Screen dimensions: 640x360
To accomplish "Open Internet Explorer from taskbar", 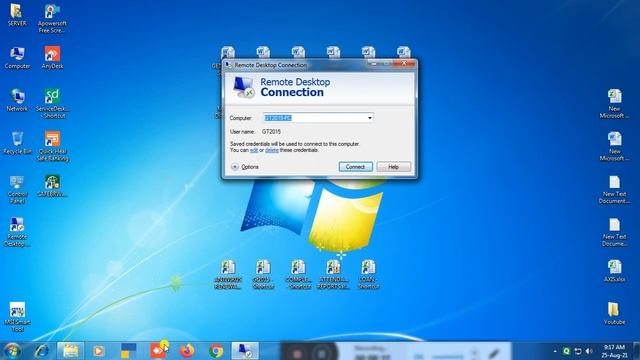I will pyautogui.click(x=42, y=351).
